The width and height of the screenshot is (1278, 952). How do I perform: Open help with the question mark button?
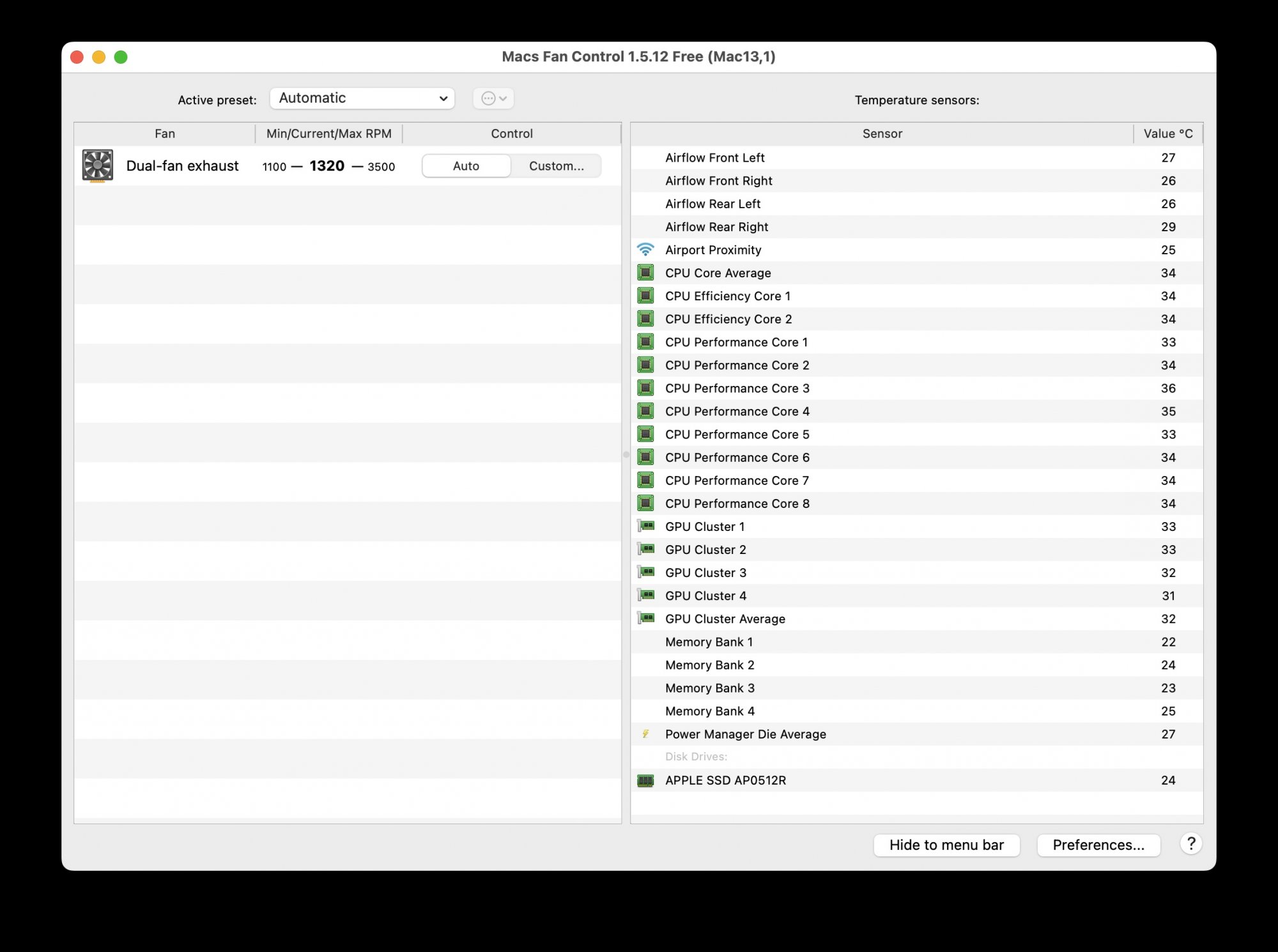click(1190, 844)
